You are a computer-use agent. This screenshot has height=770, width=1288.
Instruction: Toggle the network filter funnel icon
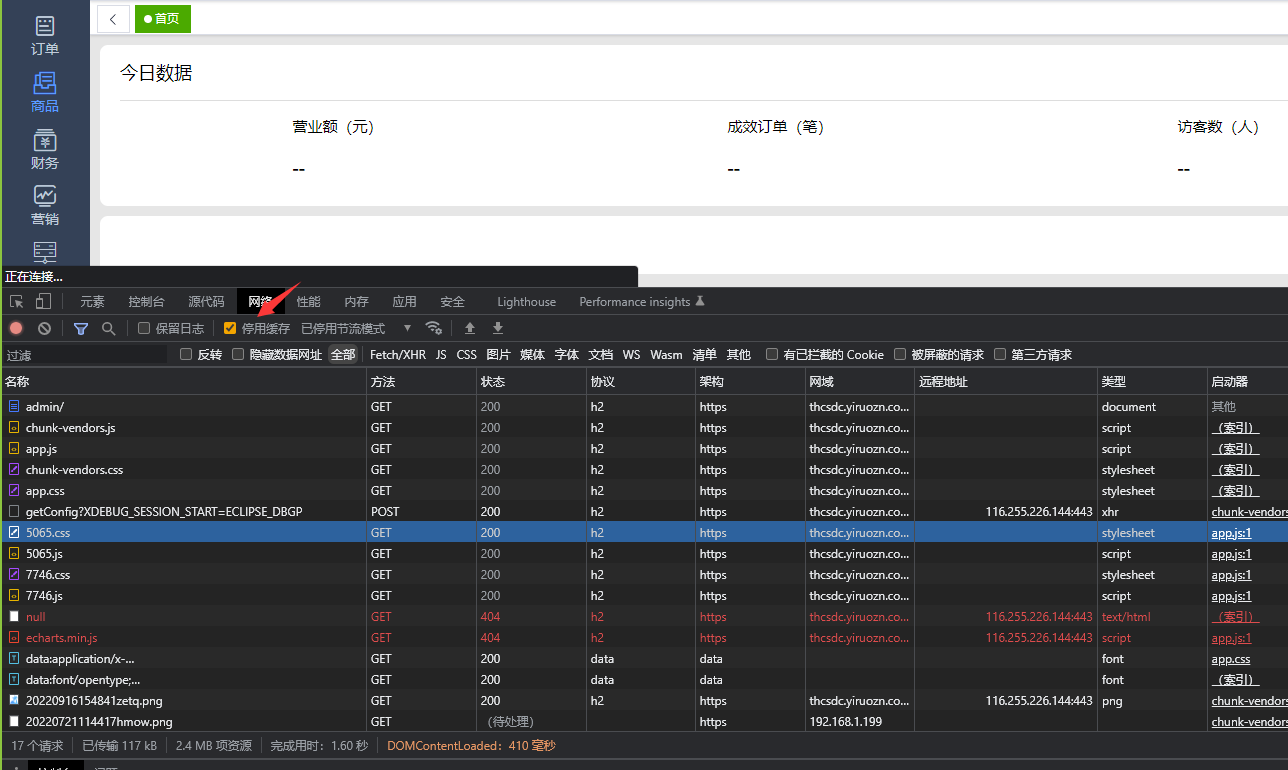click(x=81, y=328)
